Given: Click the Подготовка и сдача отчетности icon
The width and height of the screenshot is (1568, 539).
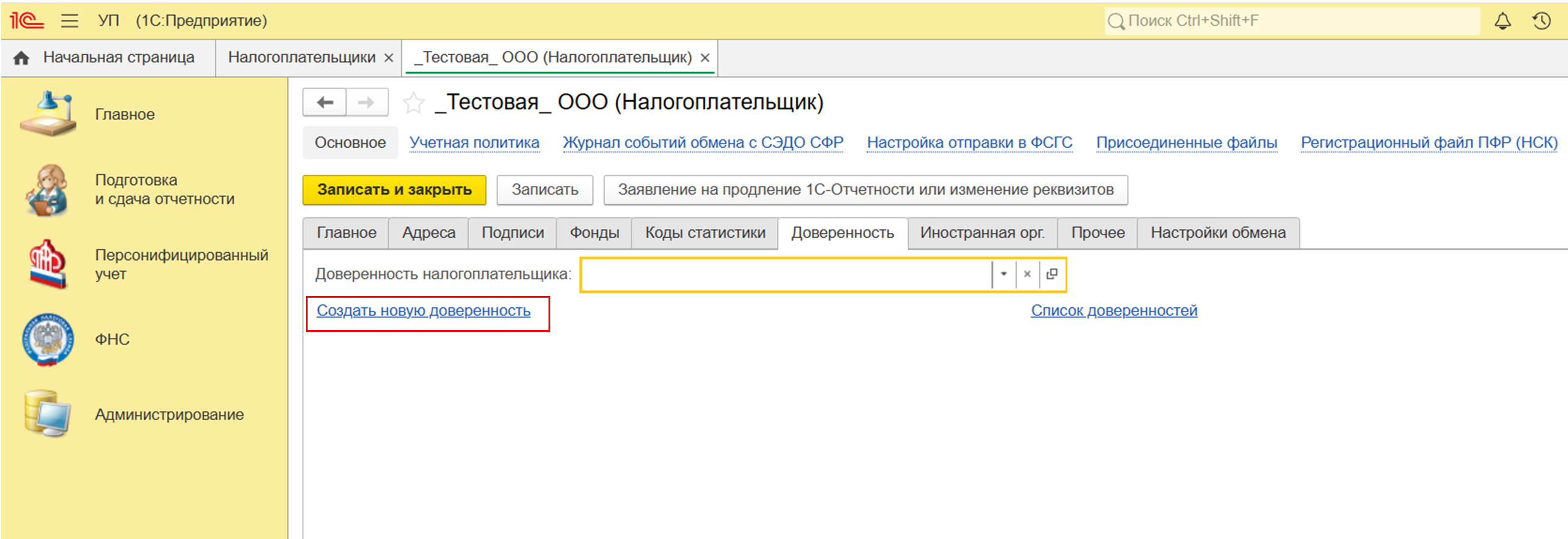Looking at the screenshot, I should click(x=47, y=190).
